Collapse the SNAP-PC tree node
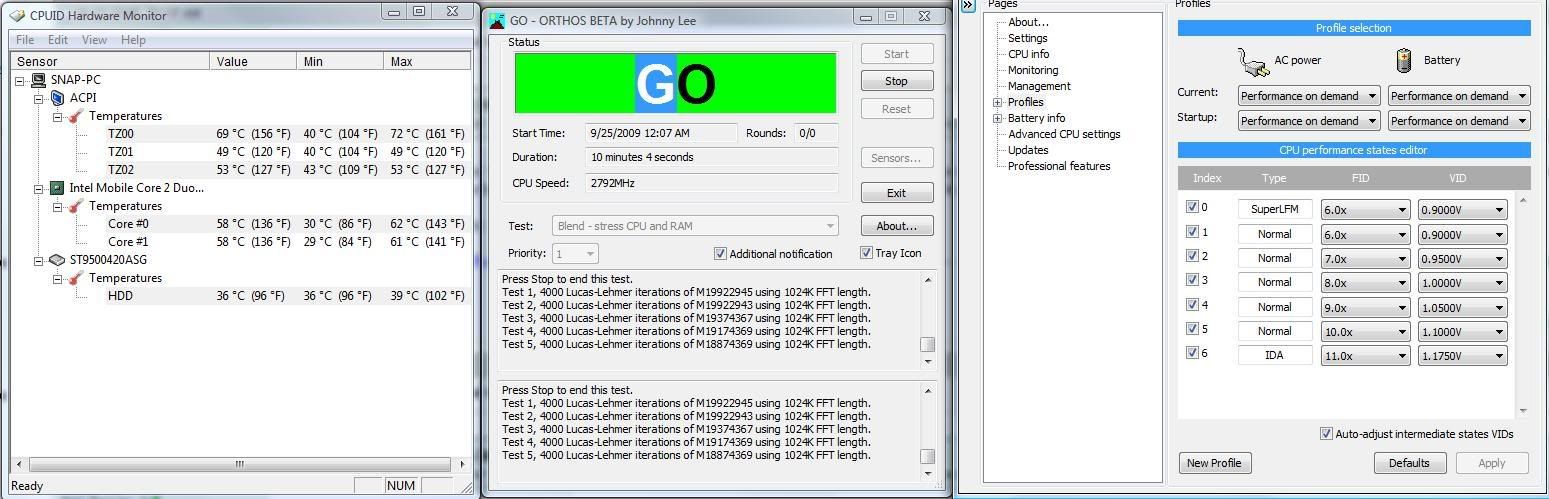This screenshot has height=499, width=1549. pos(21,80)
